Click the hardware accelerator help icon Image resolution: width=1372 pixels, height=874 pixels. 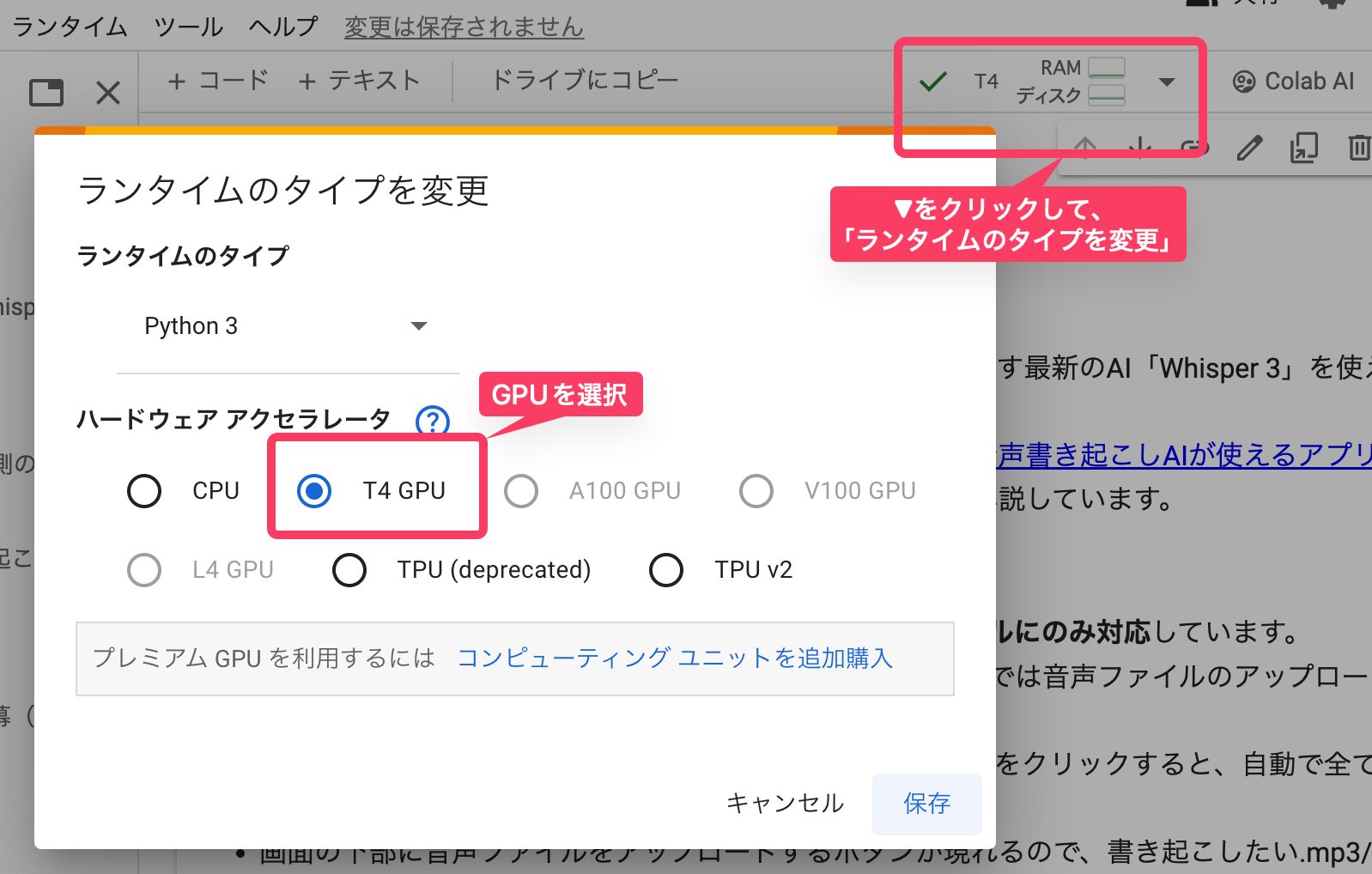pos(433,421)
